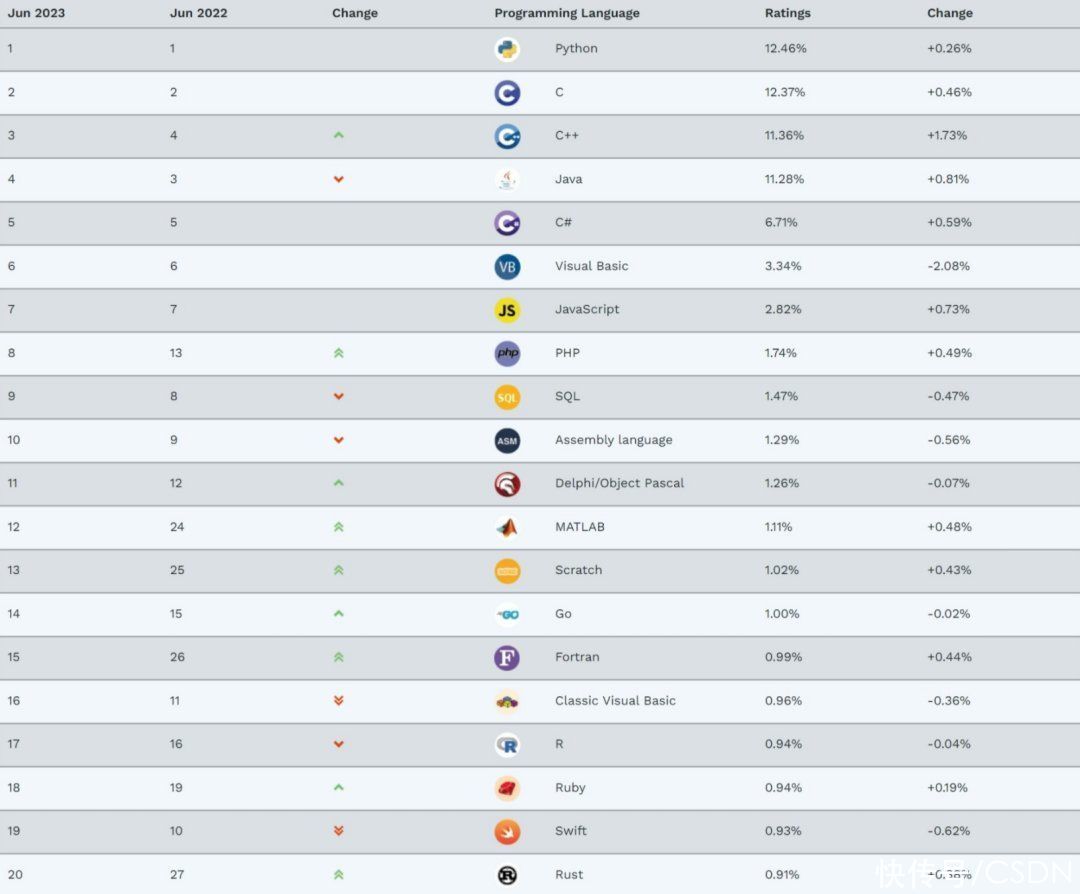1080x894 pixels.
Task: Click the Swift bird icon
Action: coord(507,832)
